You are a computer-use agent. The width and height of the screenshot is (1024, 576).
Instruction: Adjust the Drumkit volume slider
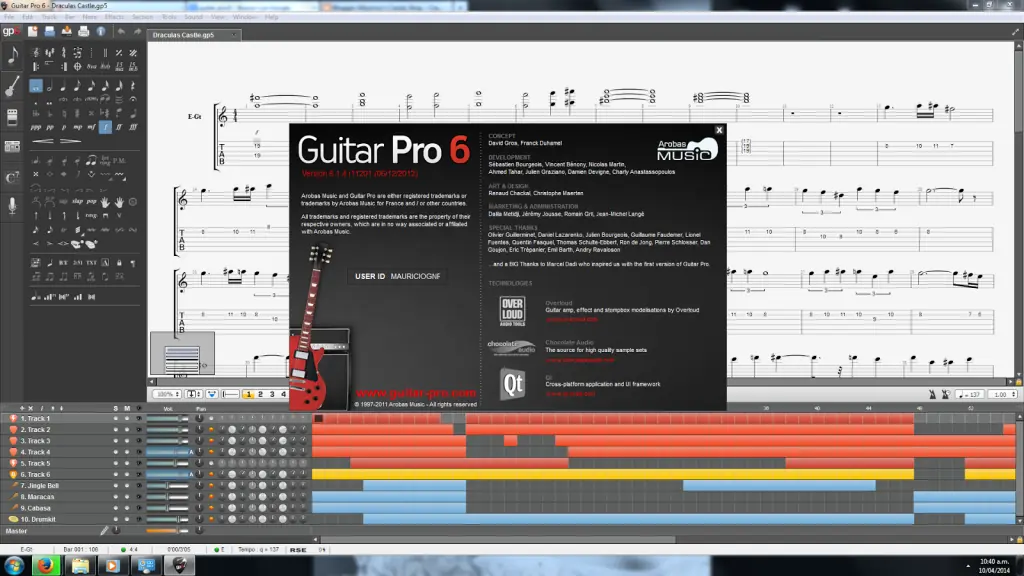pyautogui.click(x=167, y=519)
